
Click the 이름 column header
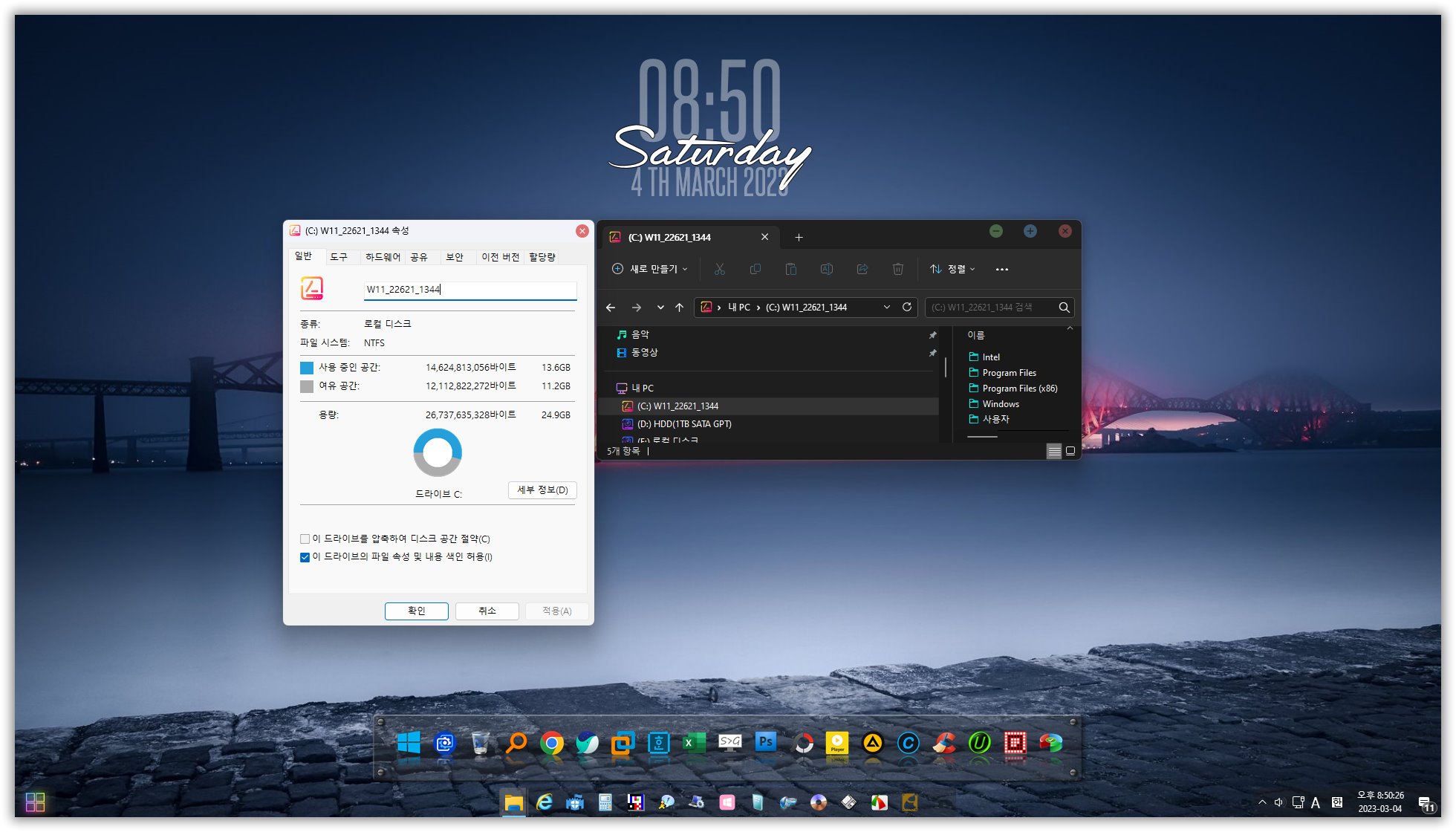(x=975, y=336)
